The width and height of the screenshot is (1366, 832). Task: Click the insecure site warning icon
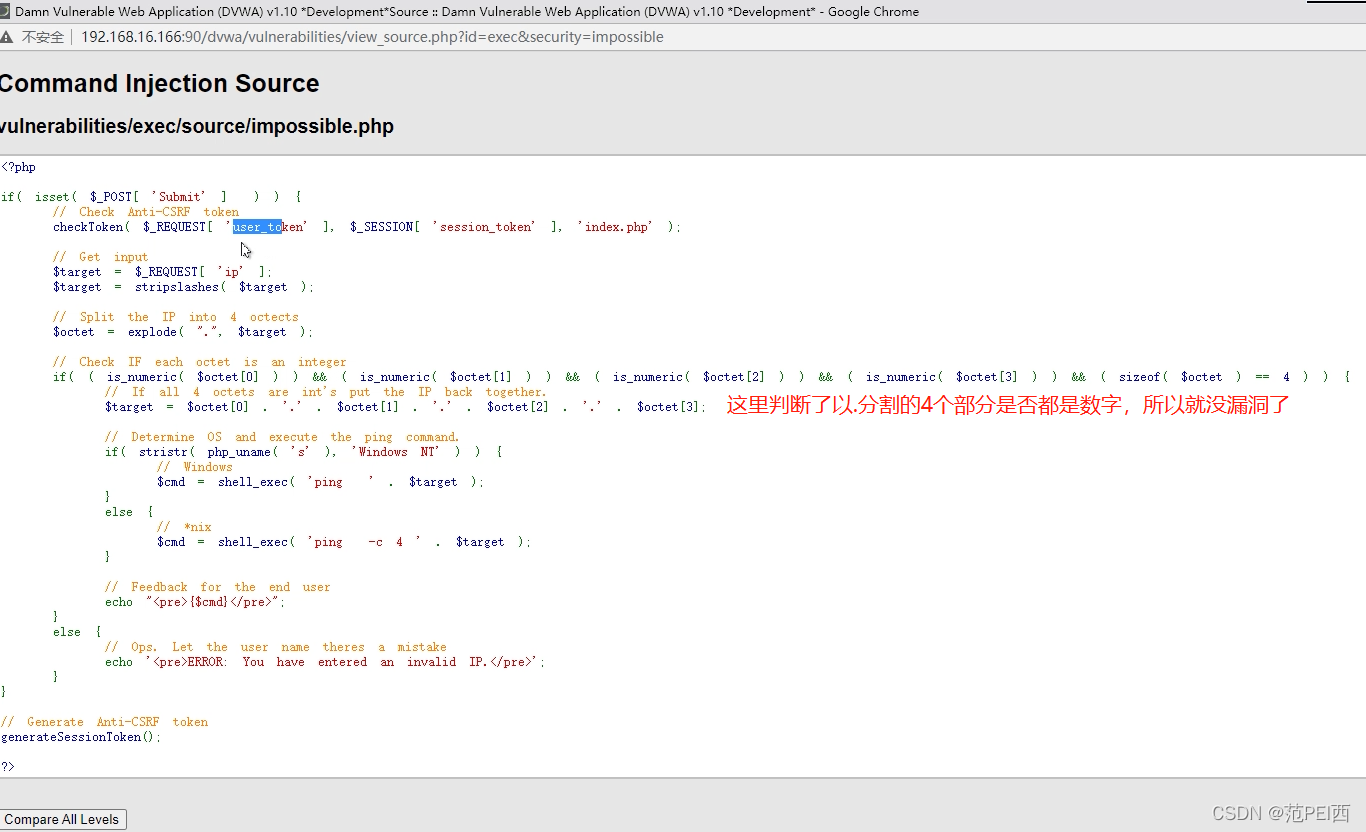click(6, 37)
